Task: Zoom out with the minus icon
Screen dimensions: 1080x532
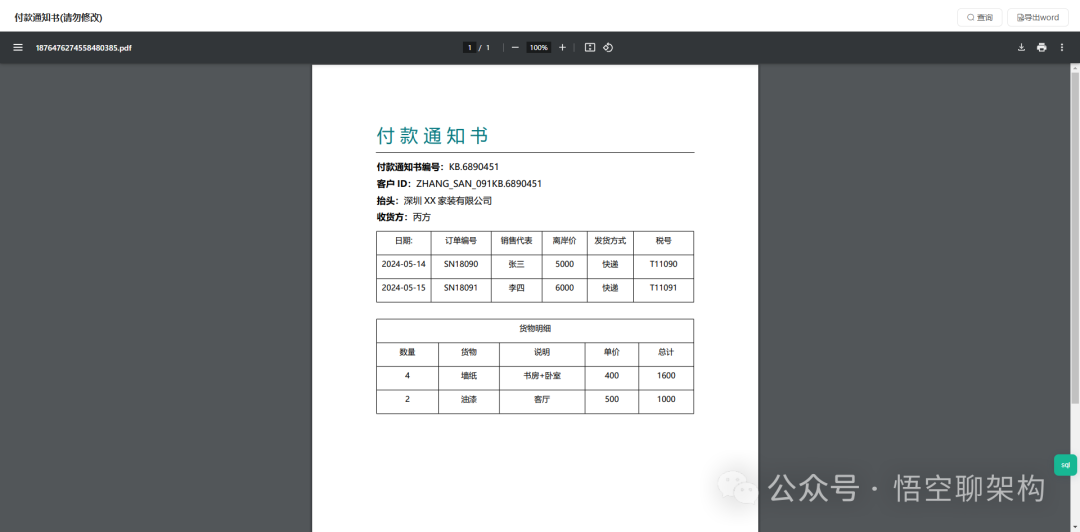Action: [515, 48]
